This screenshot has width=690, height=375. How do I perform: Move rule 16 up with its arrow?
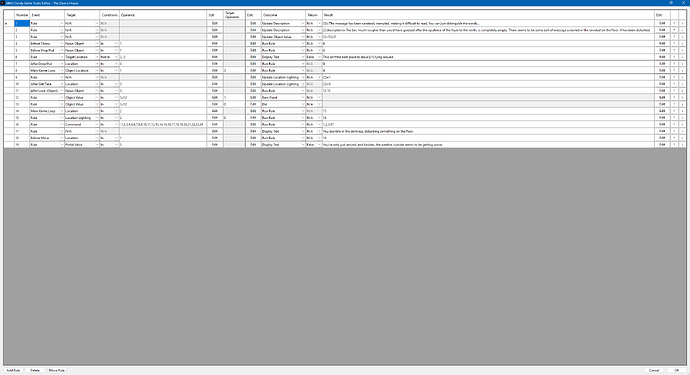674,125
